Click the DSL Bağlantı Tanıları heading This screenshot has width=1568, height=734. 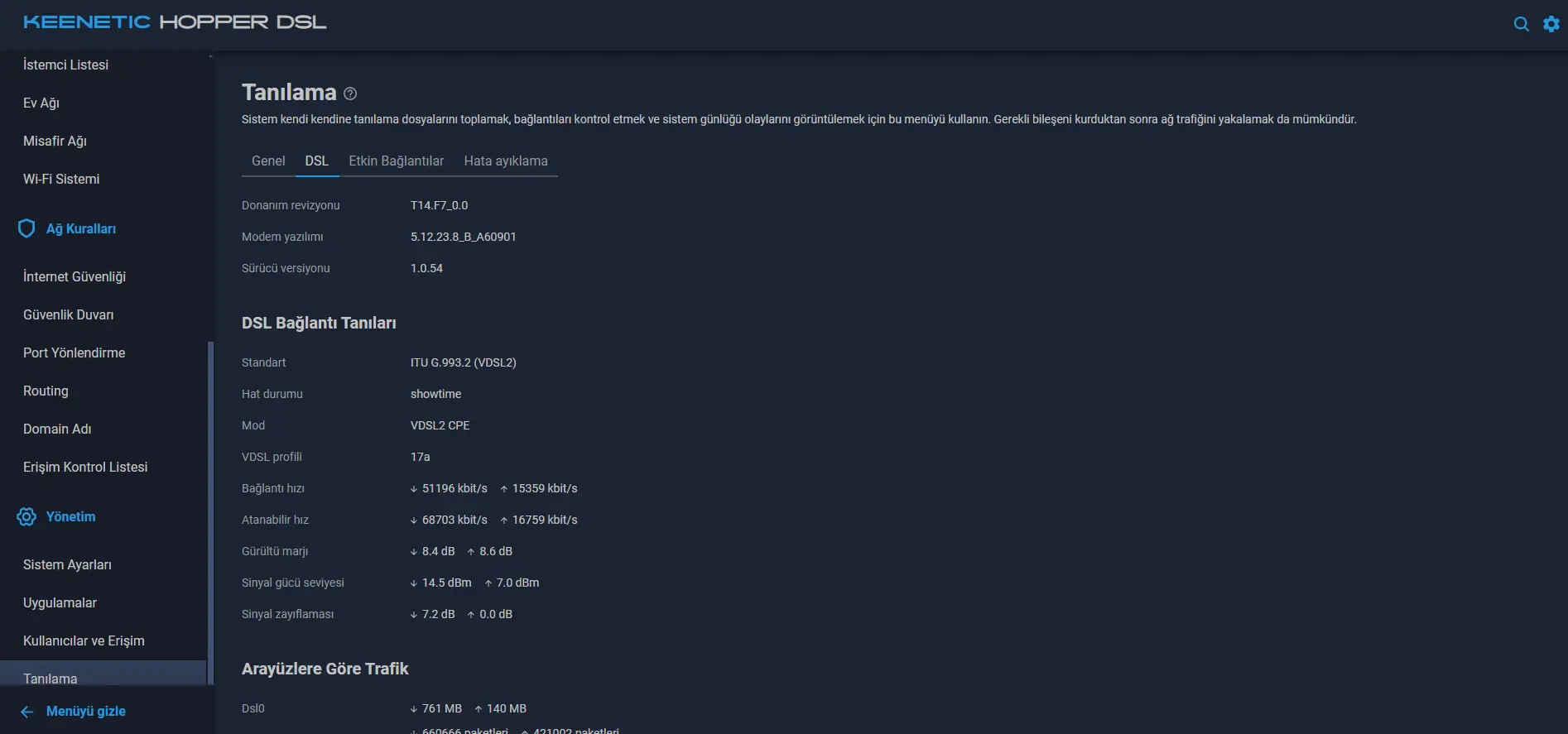tap(319, 323)
